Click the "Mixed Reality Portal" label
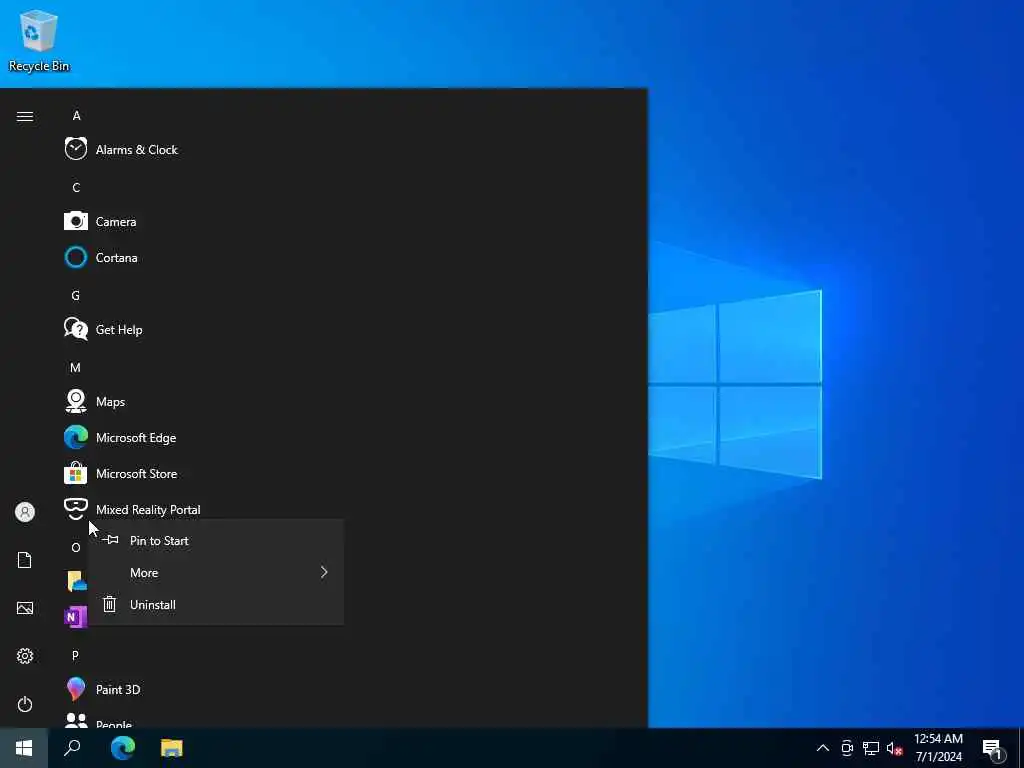This screenshot has height=768, width=1024. (148, 509)
